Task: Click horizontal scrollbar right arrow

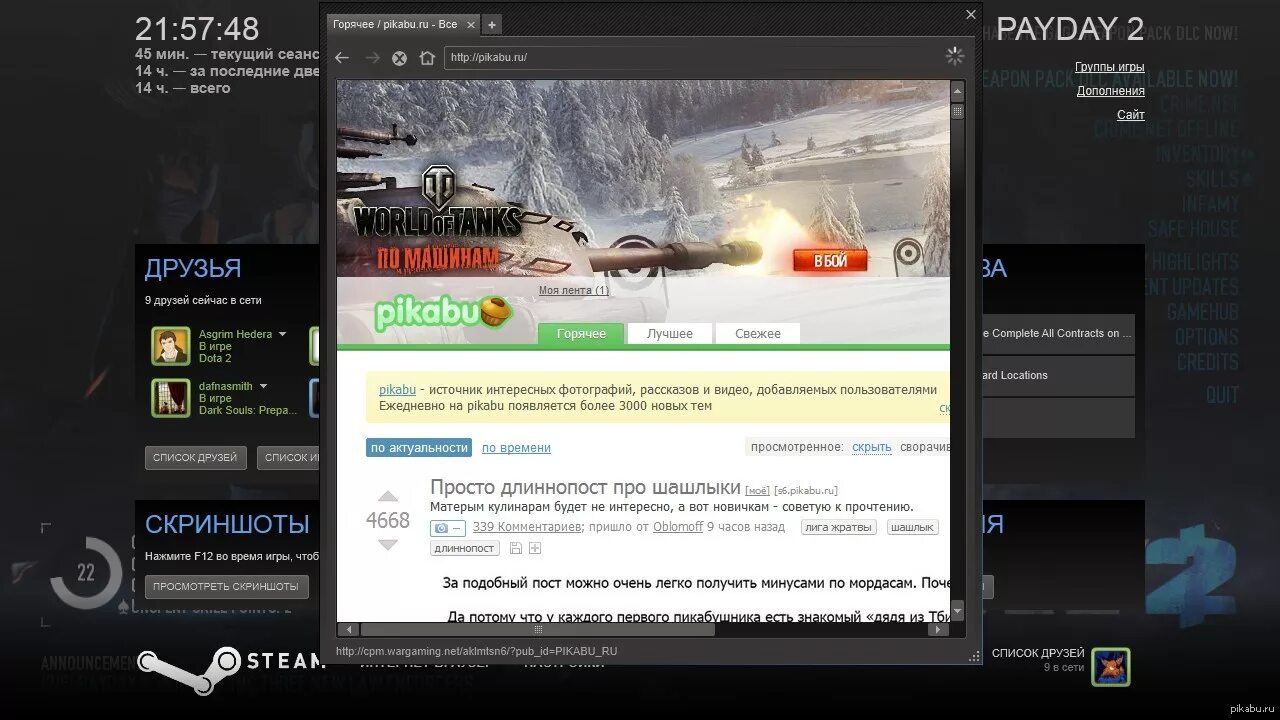Action: [938, 630]
